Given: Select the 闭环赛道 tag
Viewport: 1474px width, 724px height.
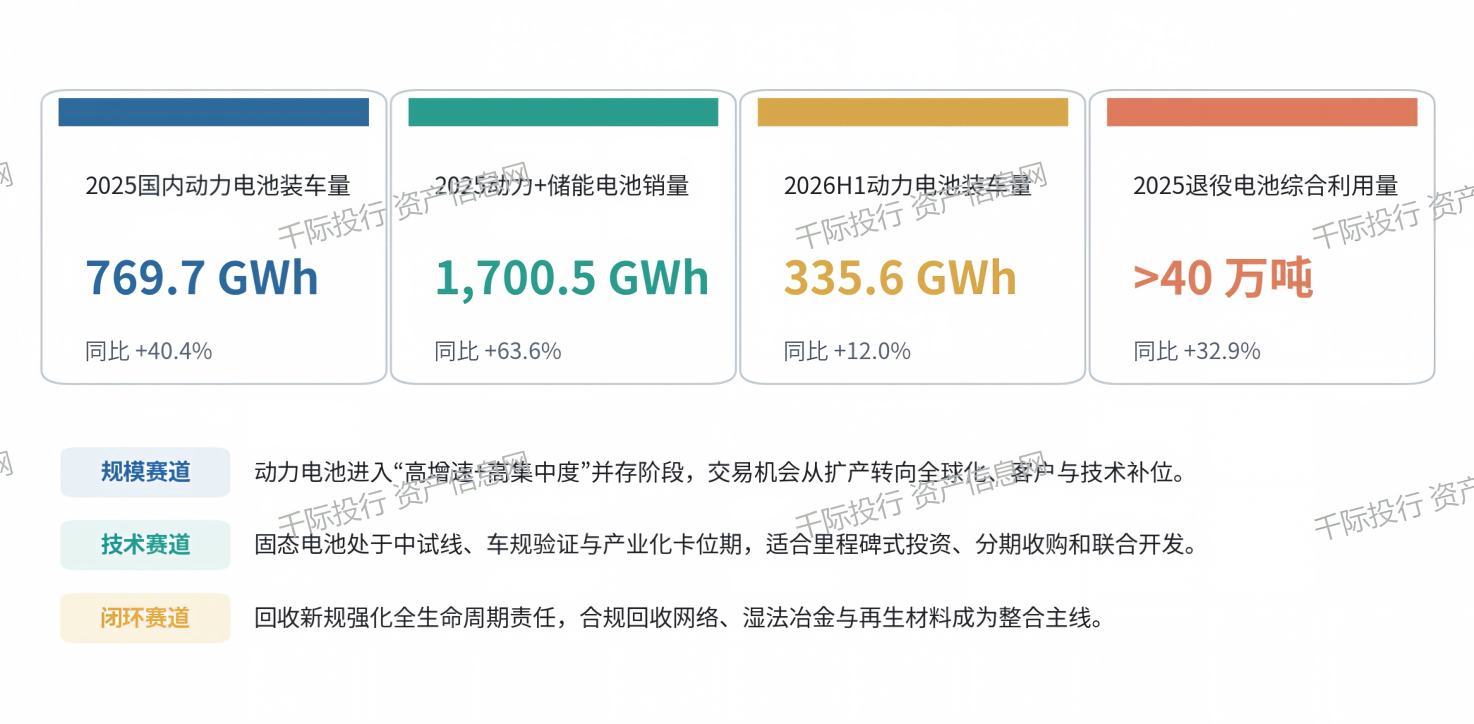Looking at the screenshot, I should coord(145,618).
